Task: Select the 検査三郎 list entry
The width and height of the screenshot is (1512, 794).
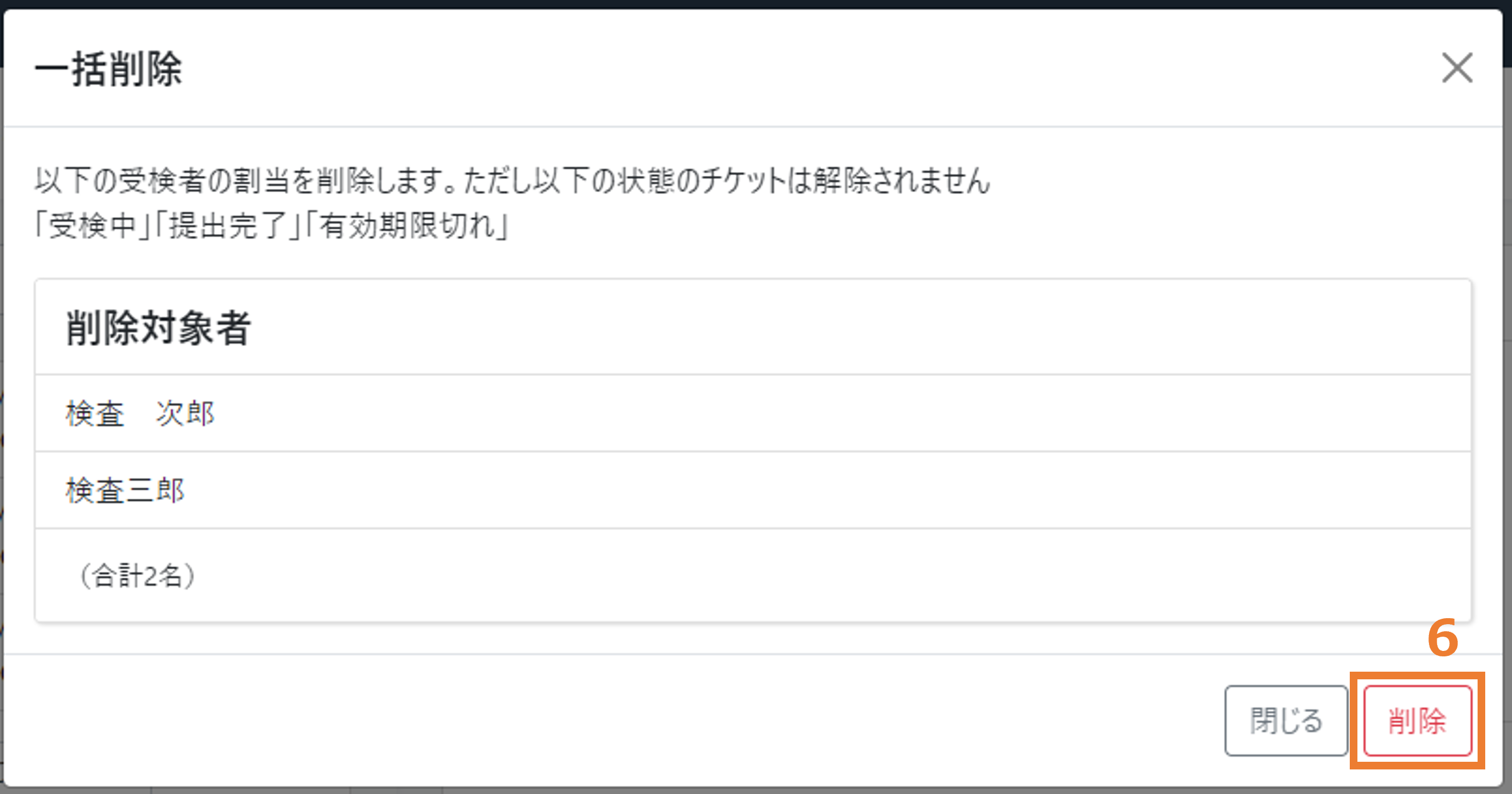Action: tap(753, 490)
